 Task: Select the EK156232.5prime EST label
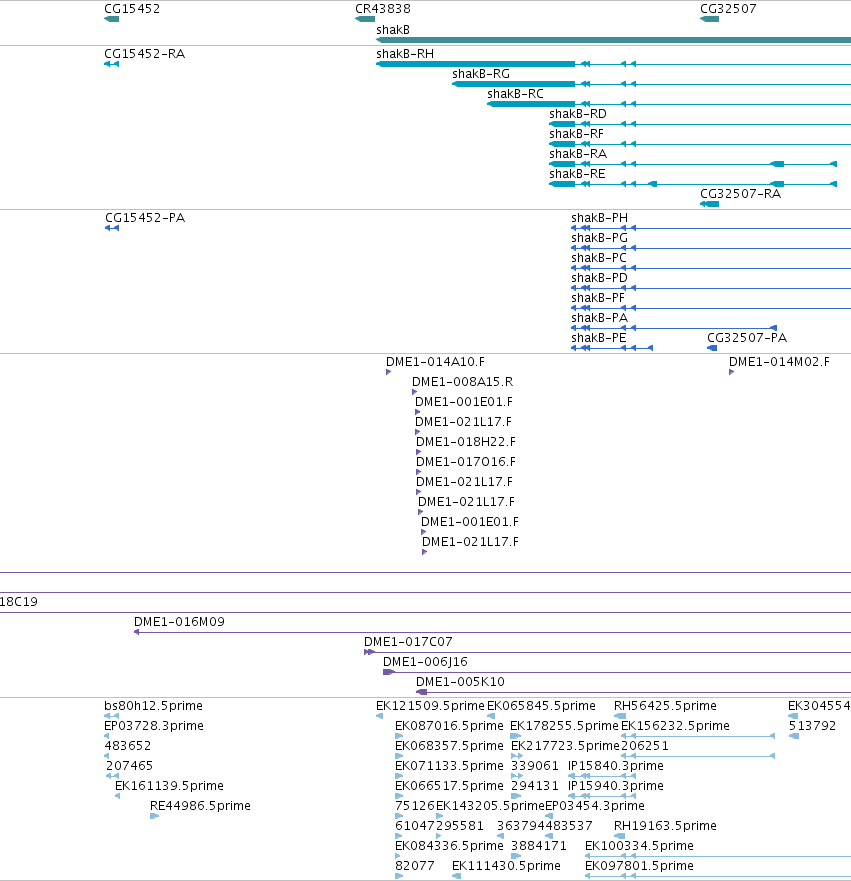point(675,726)
